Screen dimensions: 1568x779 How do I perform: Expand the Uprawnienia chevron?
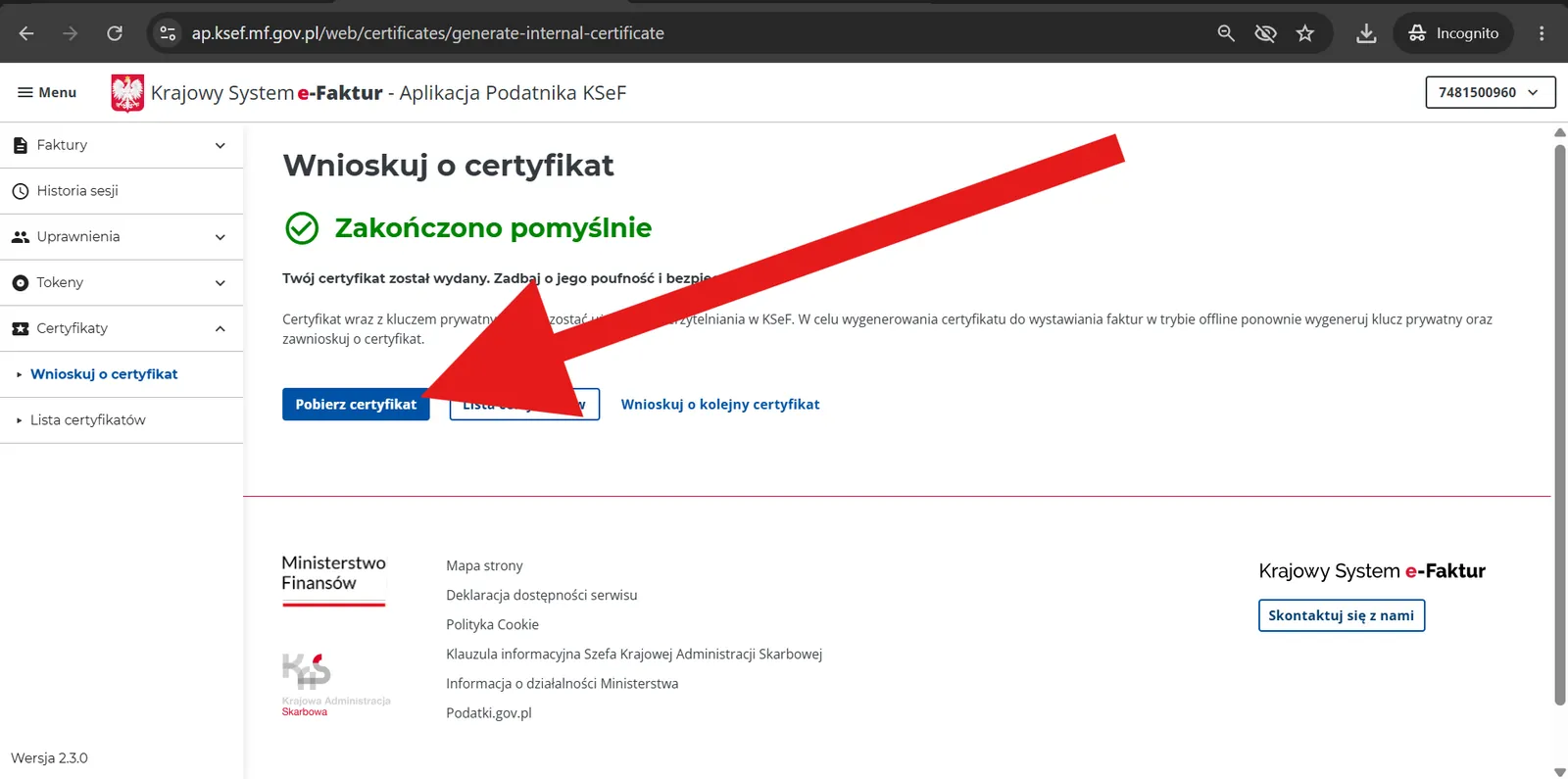point(220,237)
